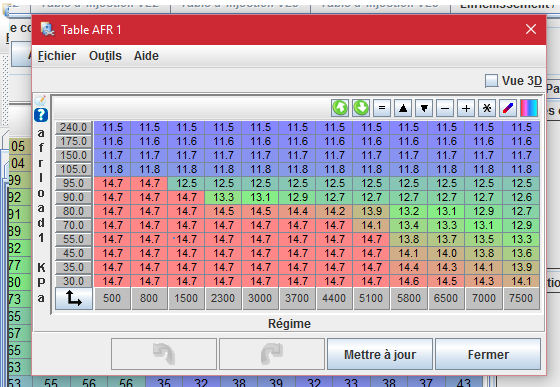Click the interpolate diagonal line icon
The height and width of the screenshot is (387, 560).
(x=508, y=108)
